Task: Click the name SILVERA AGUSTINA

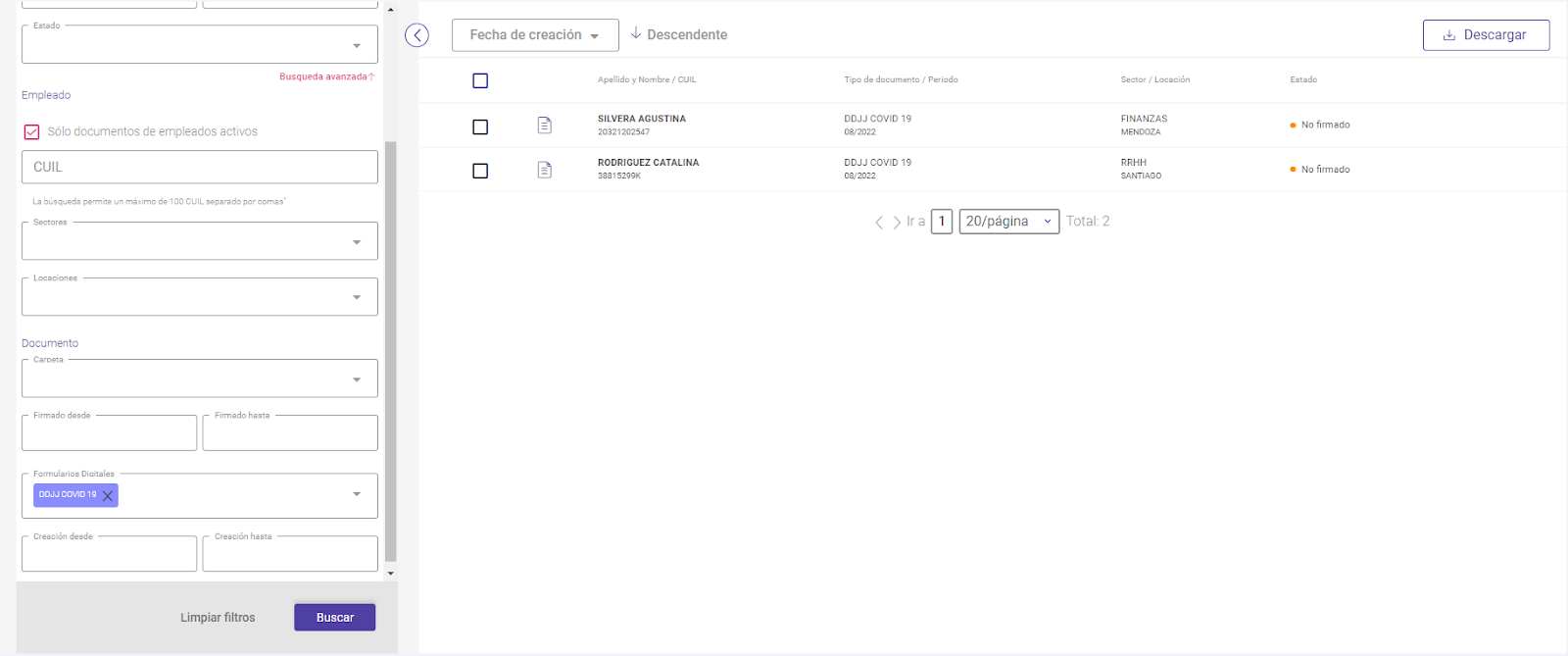Action: coord(642,119)
